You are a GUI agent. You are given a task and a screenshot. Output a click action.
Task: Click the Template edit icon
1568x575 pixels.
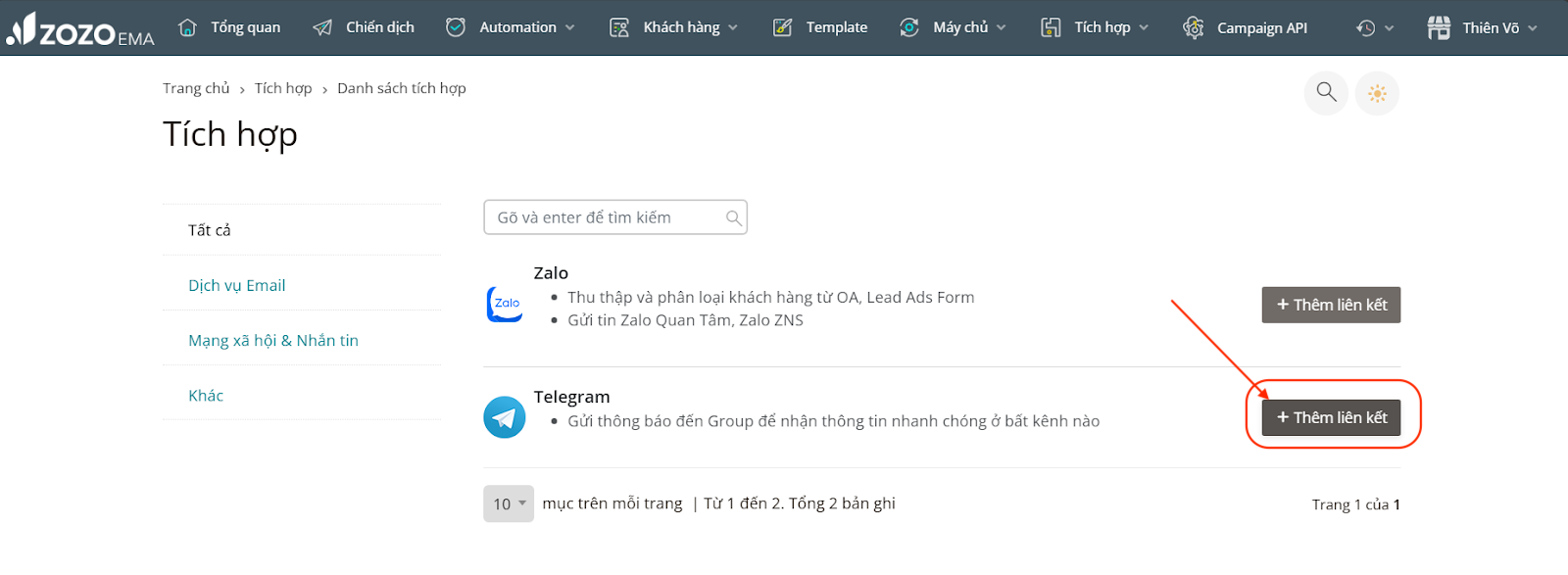click(x=782, y=27)
